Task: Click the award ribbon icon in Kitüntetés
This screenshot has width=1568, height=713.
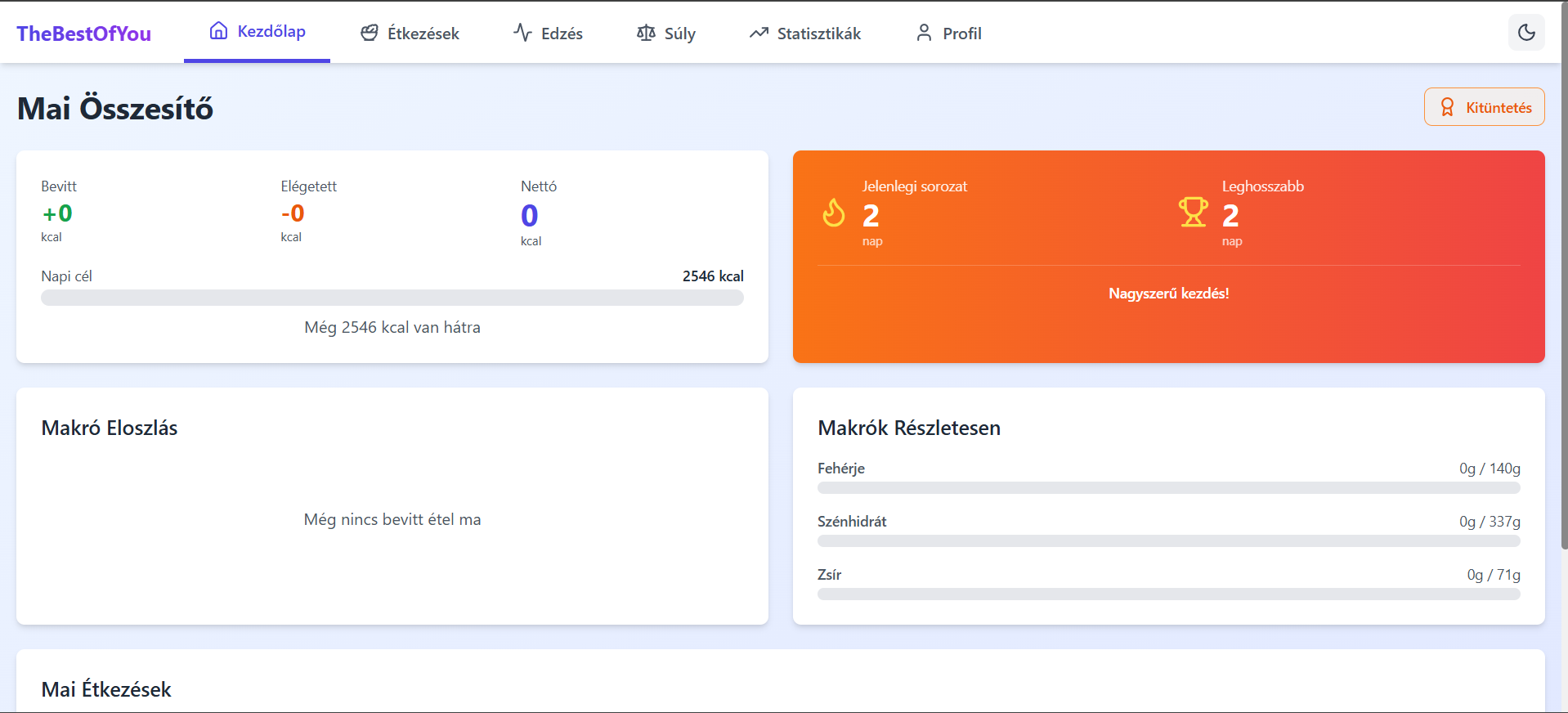Action: coord(1447,107)
